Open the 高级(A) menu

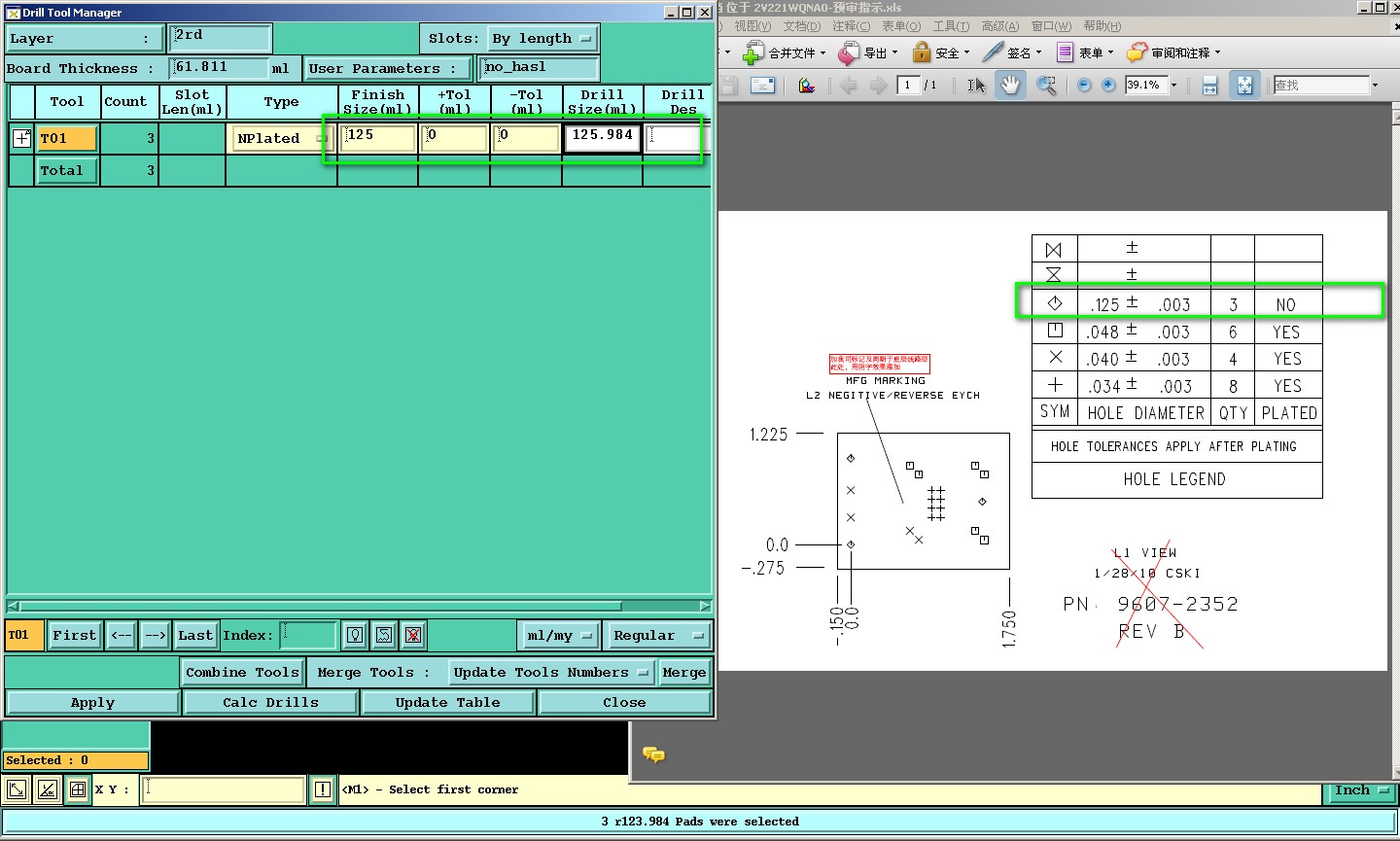click(x=1000, y=26)
